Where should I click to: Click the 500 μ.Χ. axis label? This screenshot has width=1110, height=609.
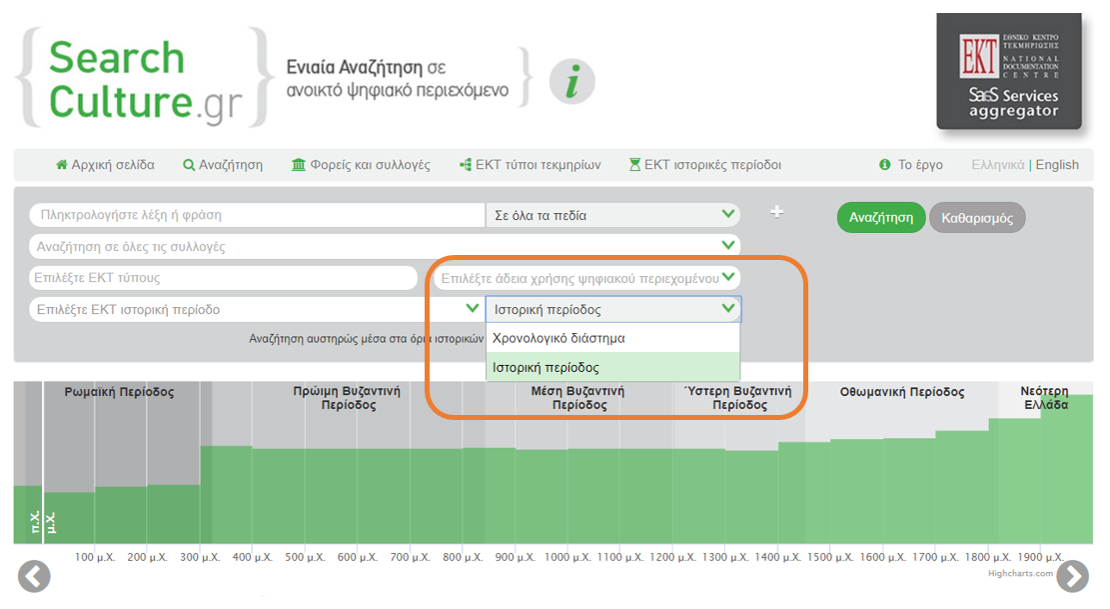click(305, 557)
